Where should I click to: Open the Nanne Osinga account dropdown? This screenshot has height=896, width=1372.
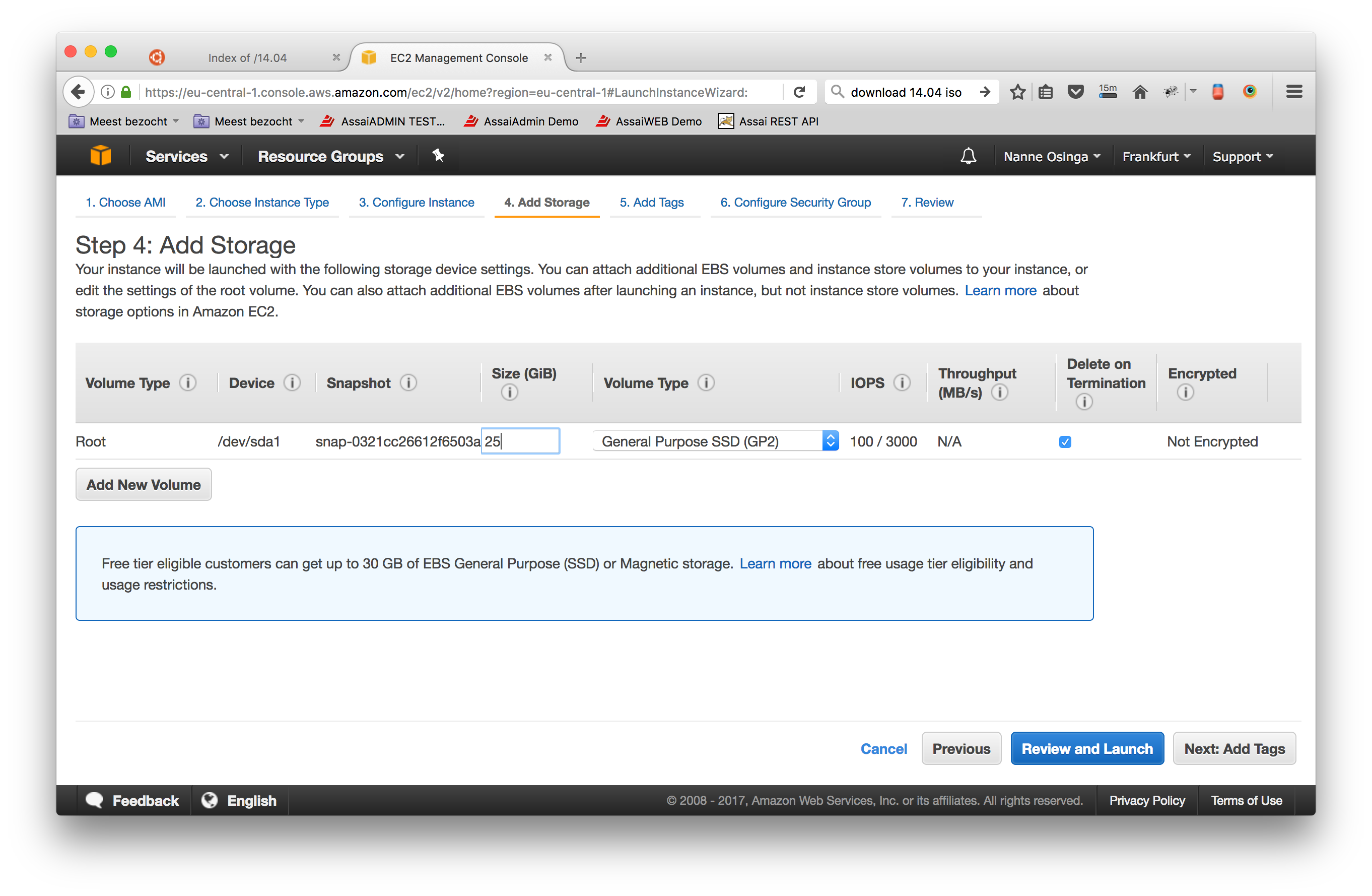pos(1052,156)
